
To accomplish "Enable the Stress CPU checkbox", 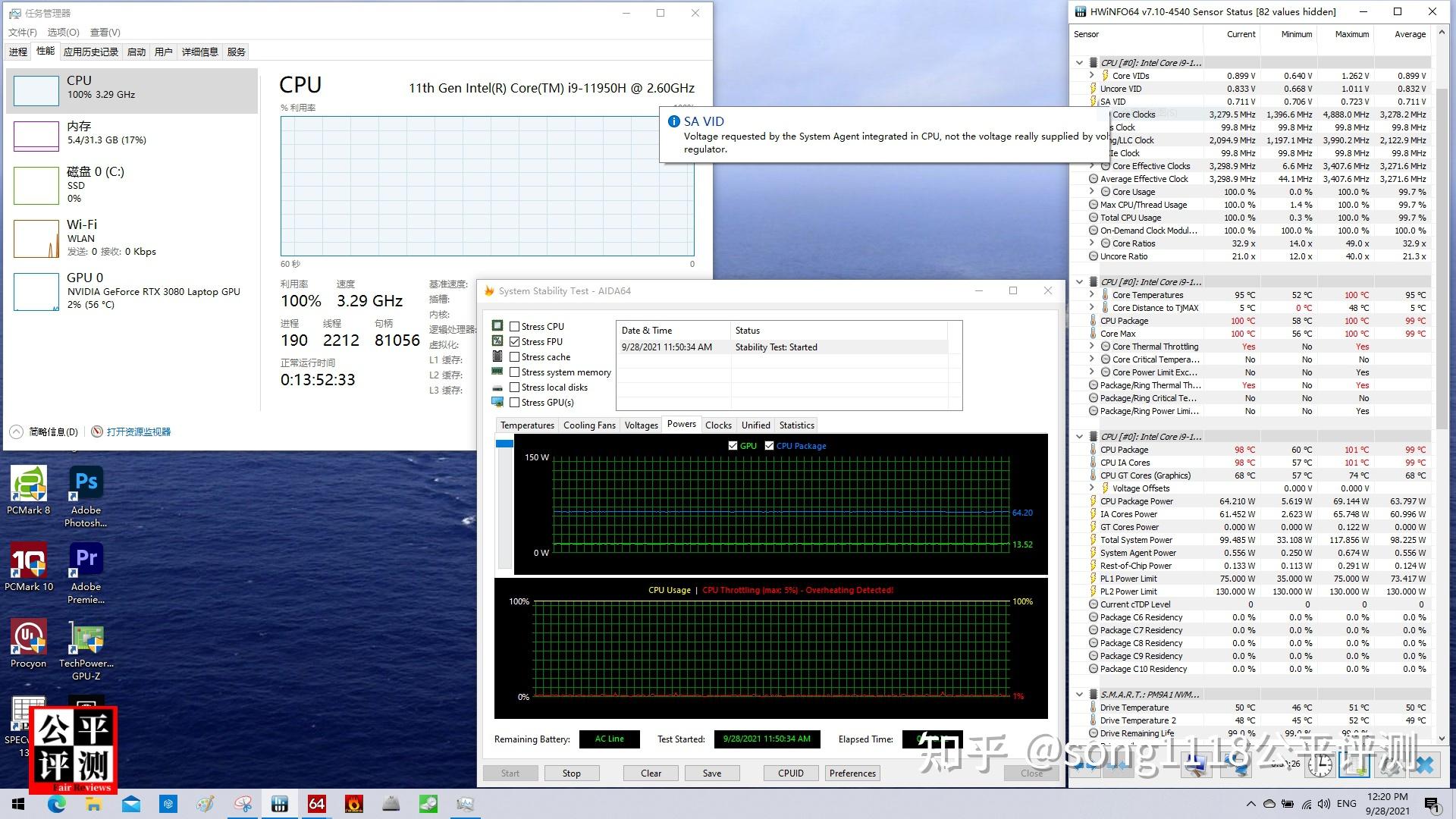I will click(515, 326).
